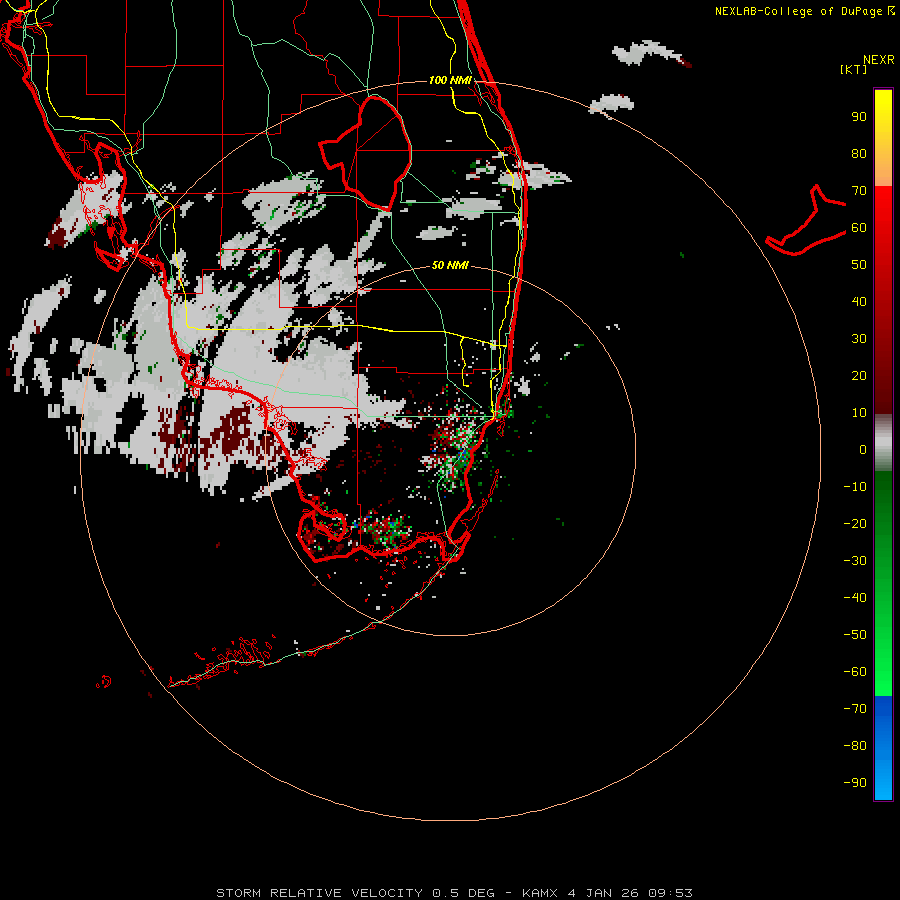Click the NEXR label near the color bar

tap(879, 60)
